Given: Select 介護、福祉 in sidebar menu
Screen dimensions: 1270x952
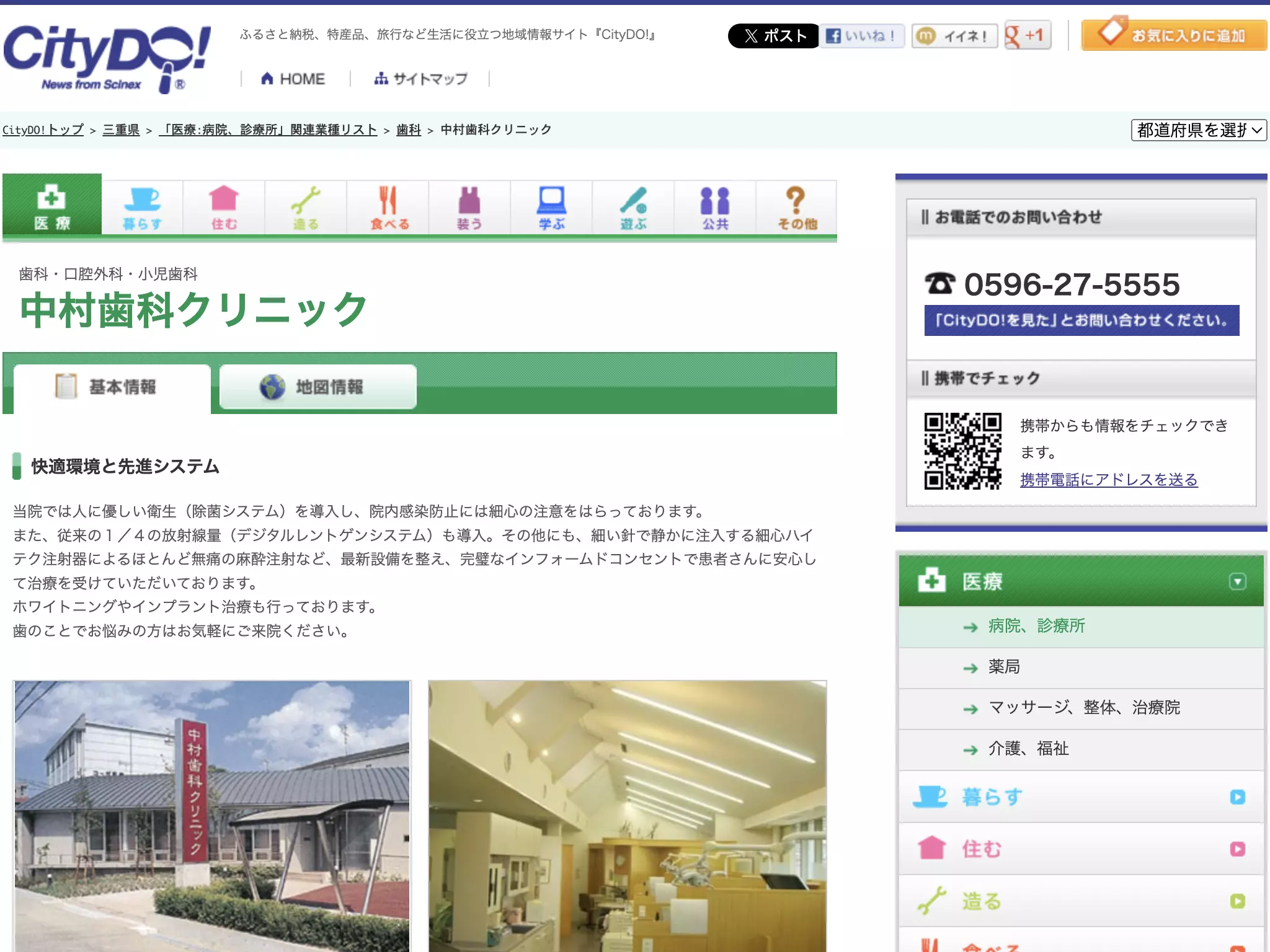Looking at the screenshot, I should [x=1081, y=749].
